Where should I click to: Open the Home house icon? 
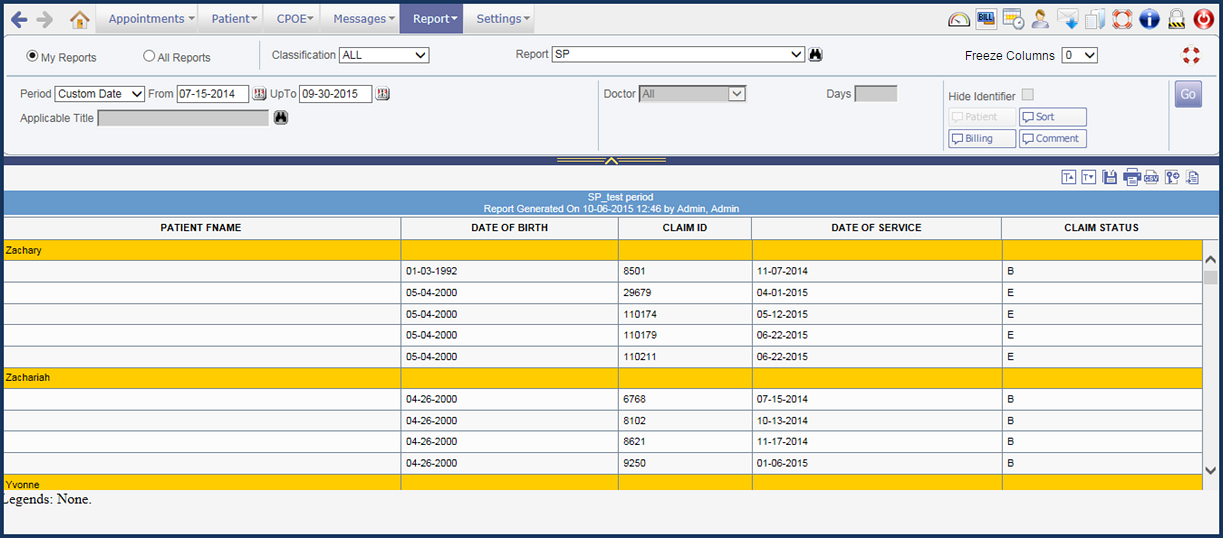coord(80,19)
